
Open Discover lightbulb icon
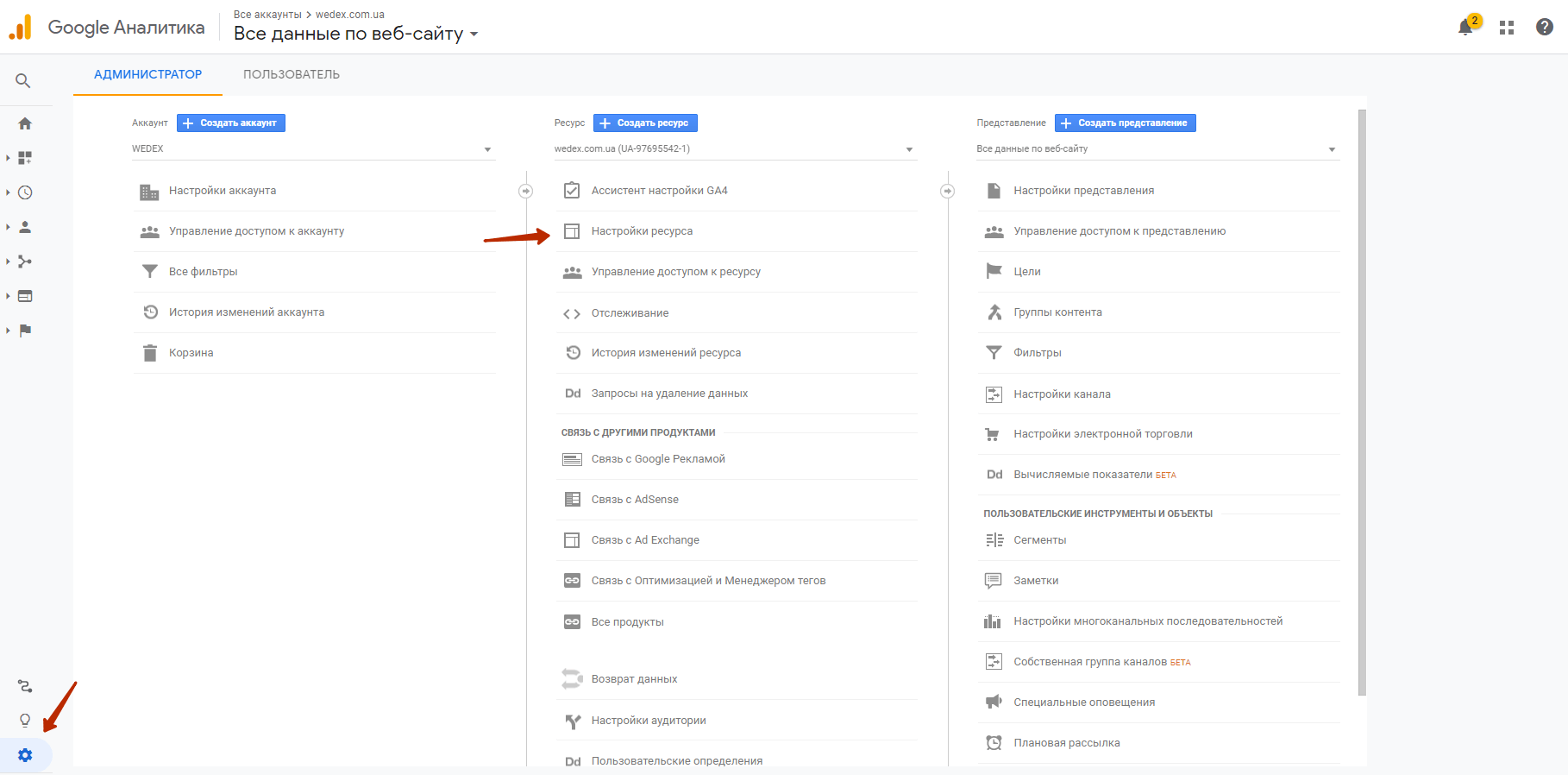pos(25,721)
